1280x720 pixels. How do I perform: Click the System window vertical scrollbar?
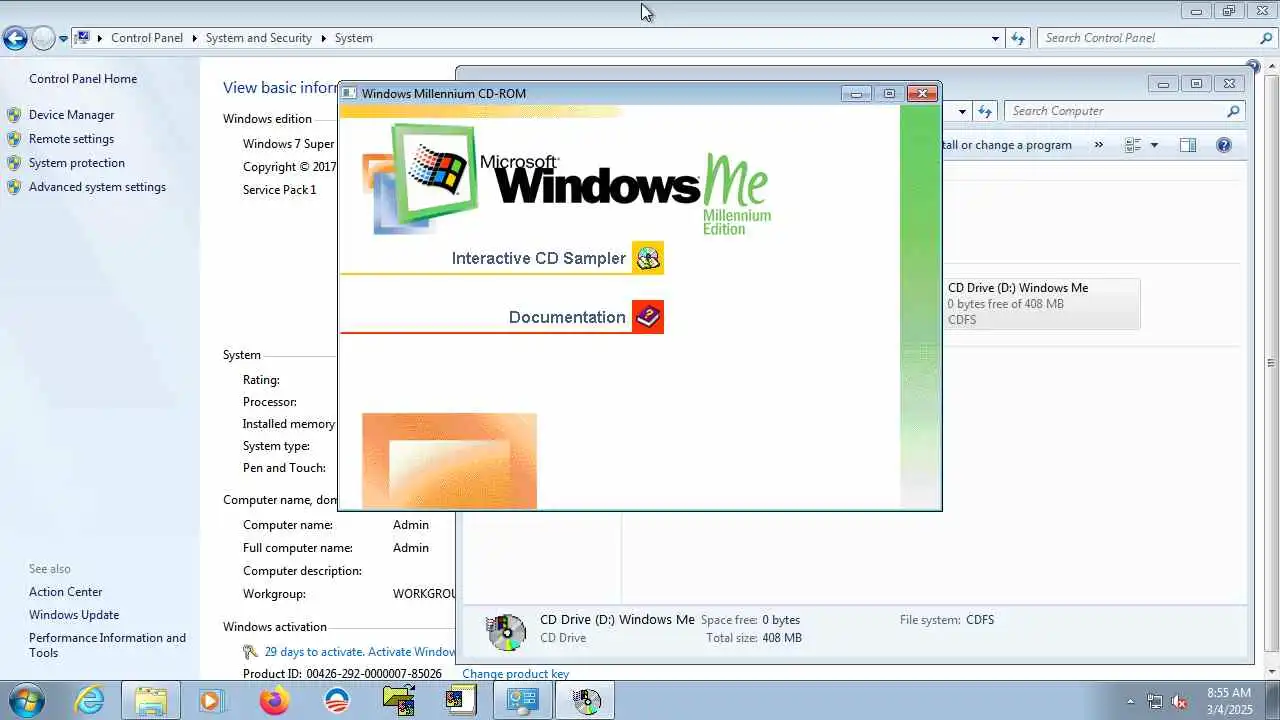[1272, 363]
